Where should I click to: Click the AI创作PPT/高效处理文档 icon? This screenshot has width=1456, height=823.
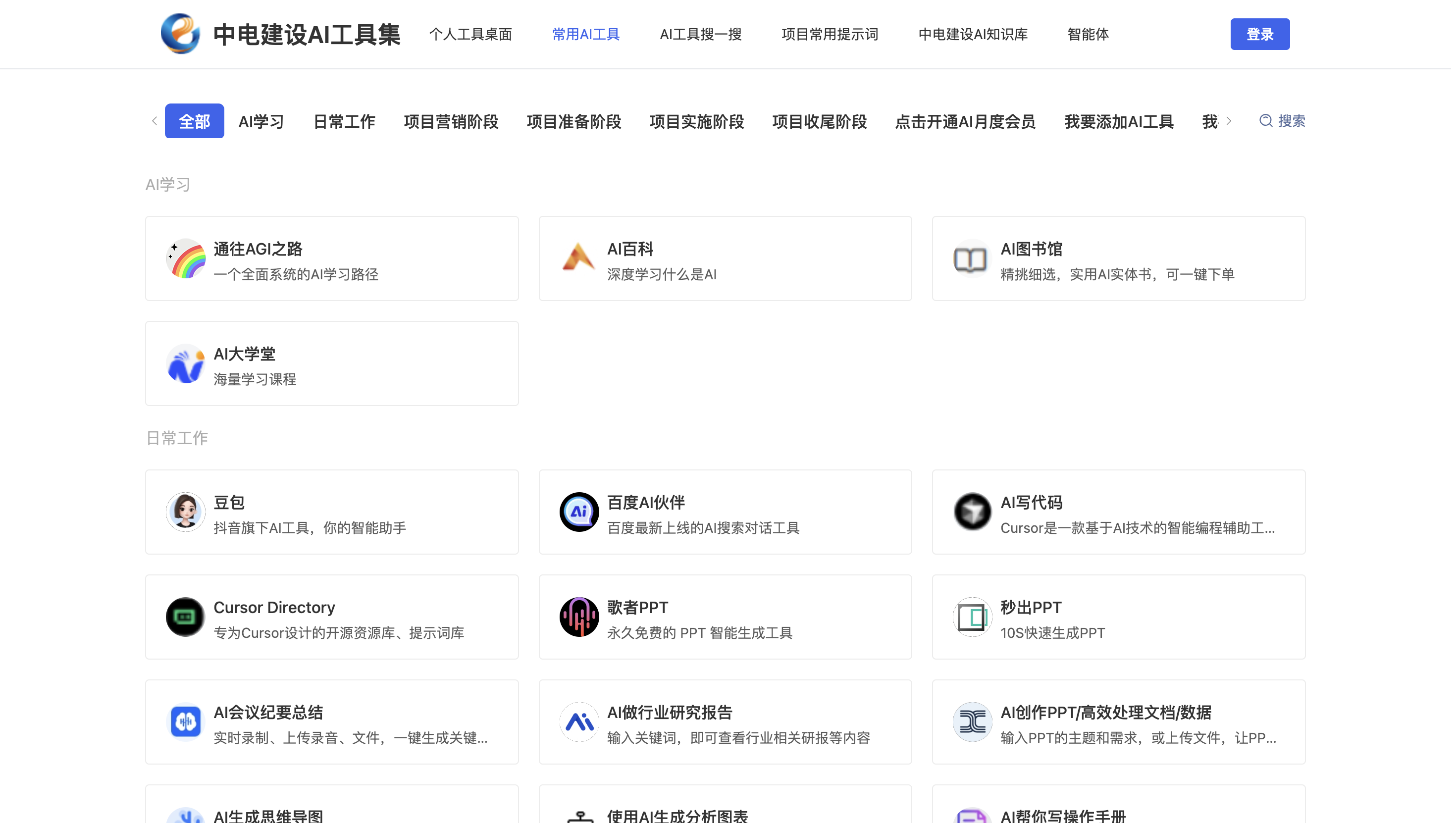pyautogui.click(x=975, y=723)
